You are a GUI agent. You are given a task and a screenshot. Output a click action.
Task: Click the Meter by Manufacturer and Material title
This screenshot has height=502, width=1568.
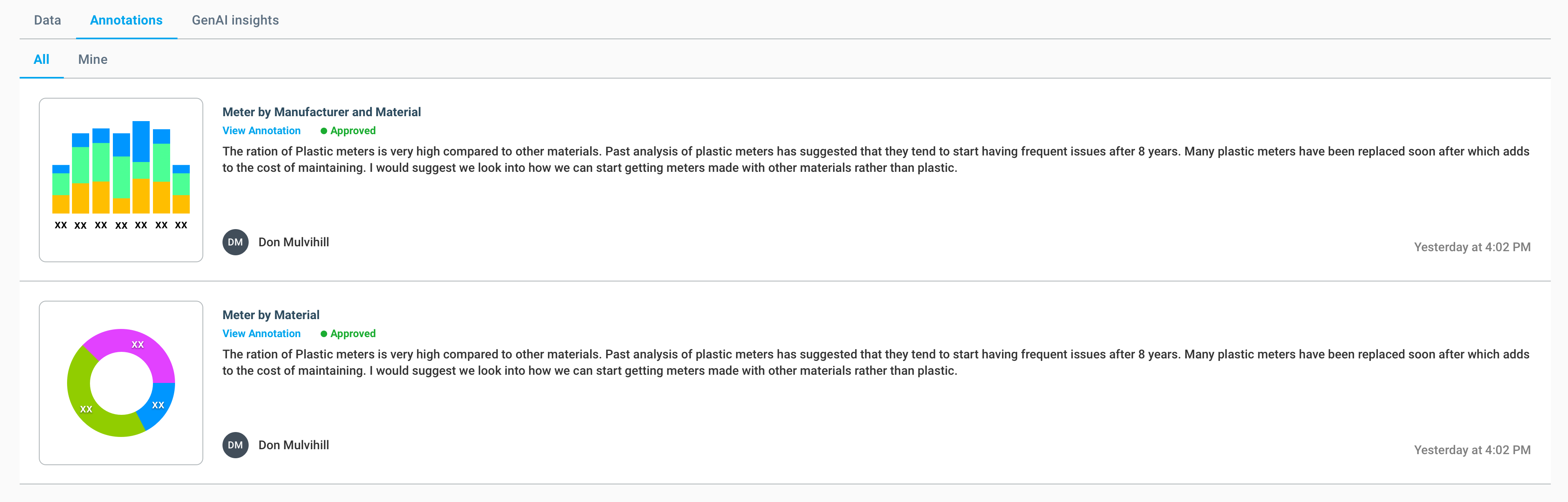point(321,112)
